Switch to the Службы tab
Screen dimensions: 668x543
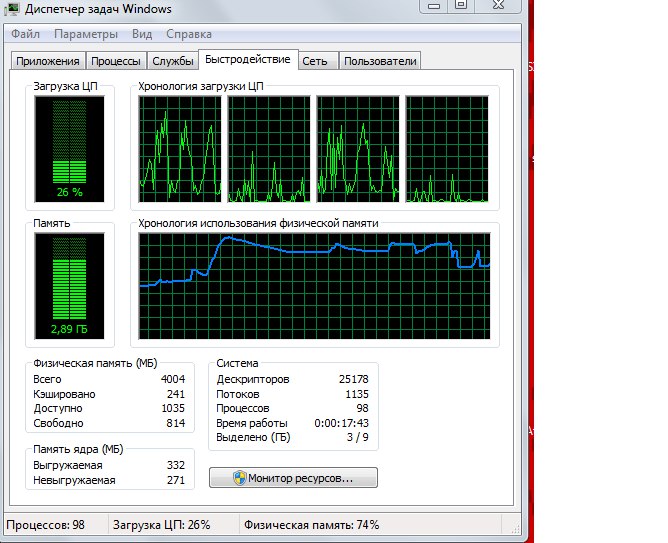coord(173,61)
